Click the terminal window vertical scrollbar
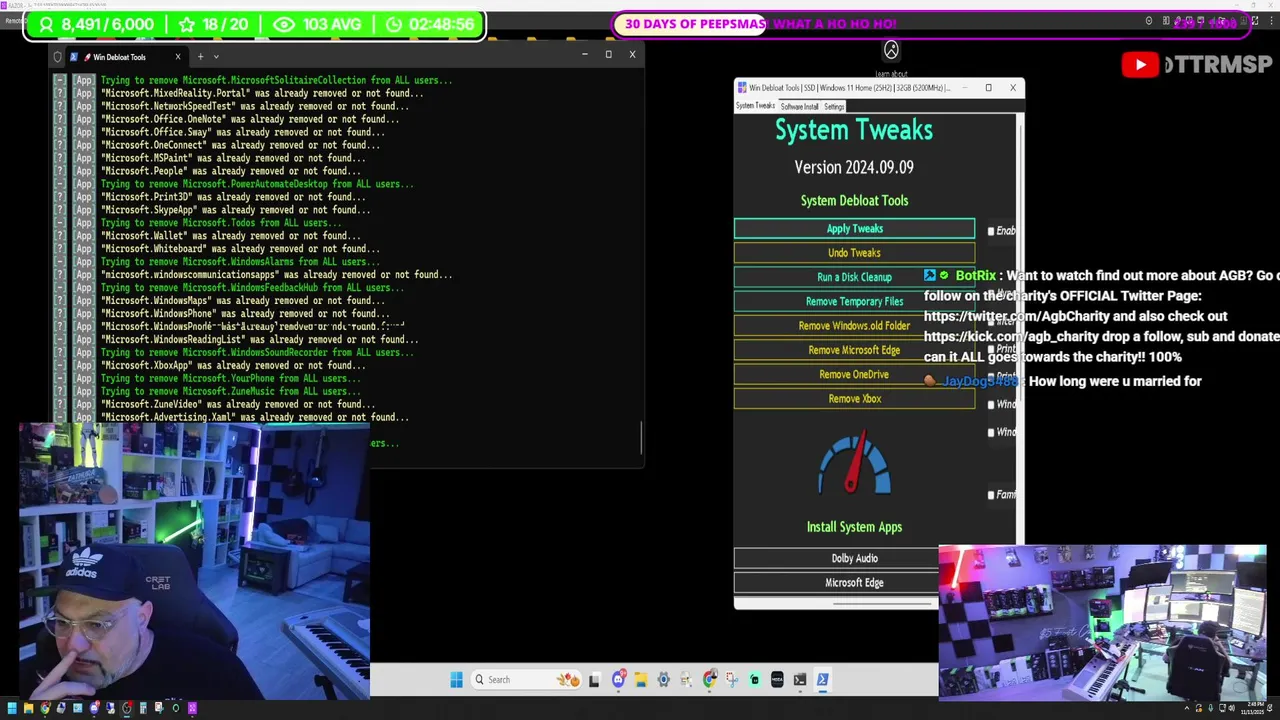 click(641, 438)
